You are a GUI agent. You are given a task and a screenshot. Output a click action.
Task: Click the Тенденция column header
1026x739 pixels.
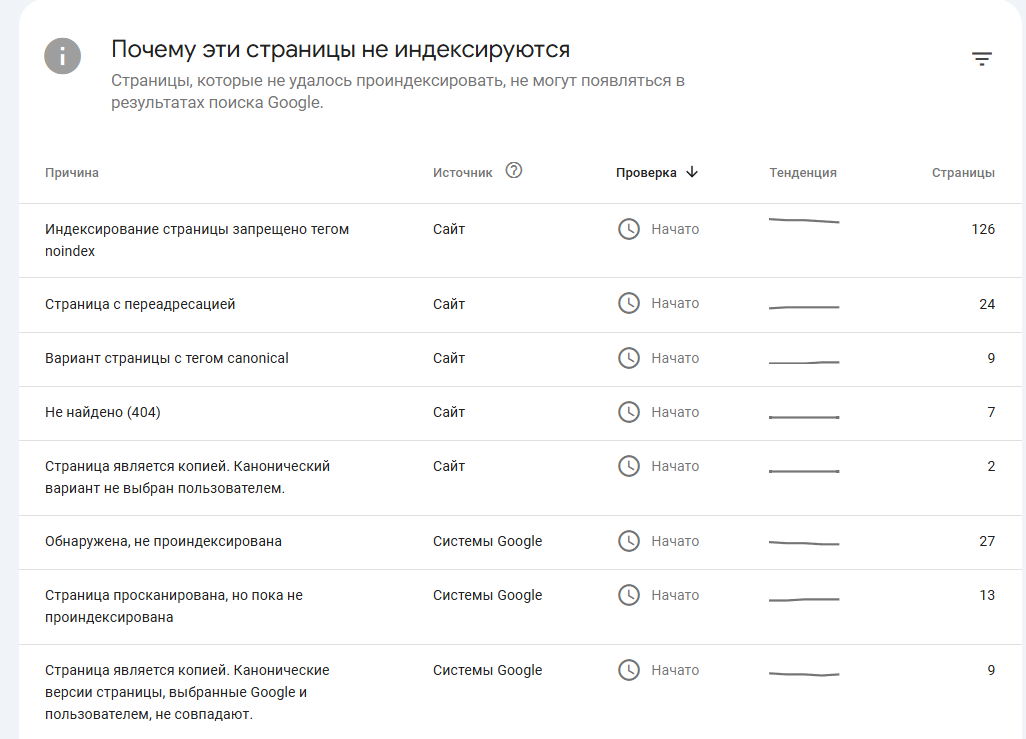[803, 173]
